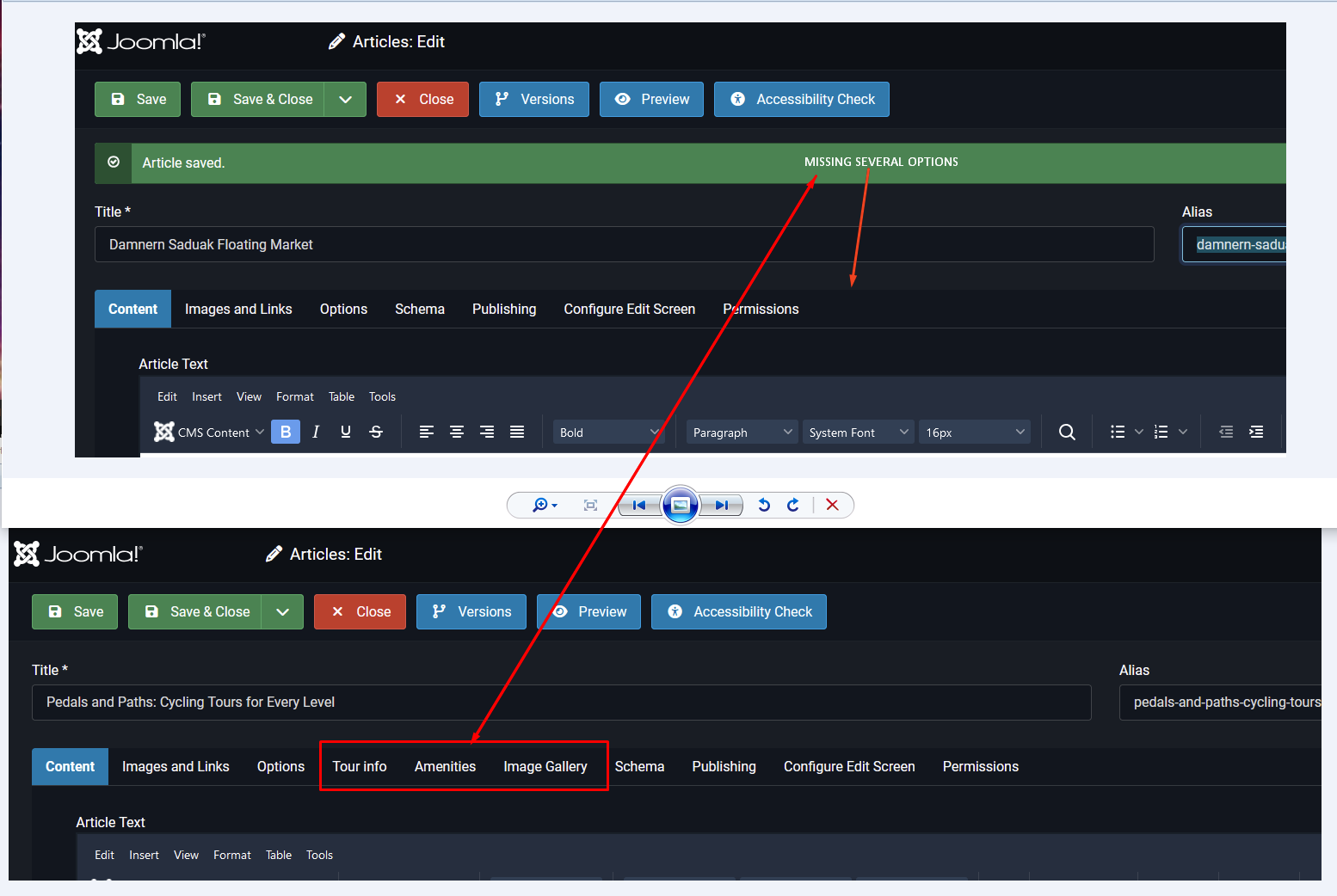This screenshot has height=896, width=1337.
Task: Run Accessibility Check on Damnern Saduak article
Action: 802,99
